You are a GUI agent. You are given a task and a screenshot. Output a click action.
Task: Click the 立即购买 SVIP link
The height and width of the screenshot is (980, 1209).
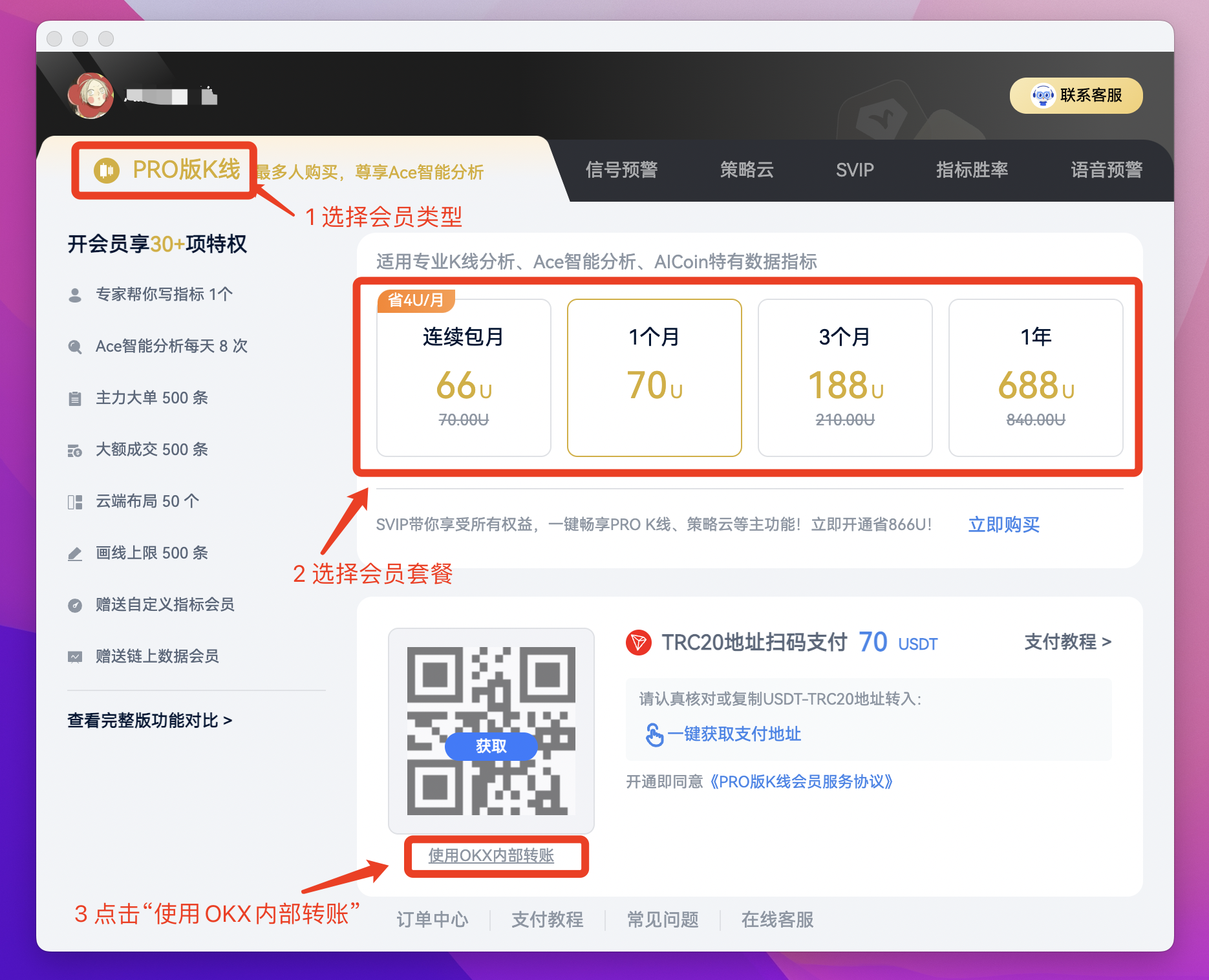tap(1004, 524)
